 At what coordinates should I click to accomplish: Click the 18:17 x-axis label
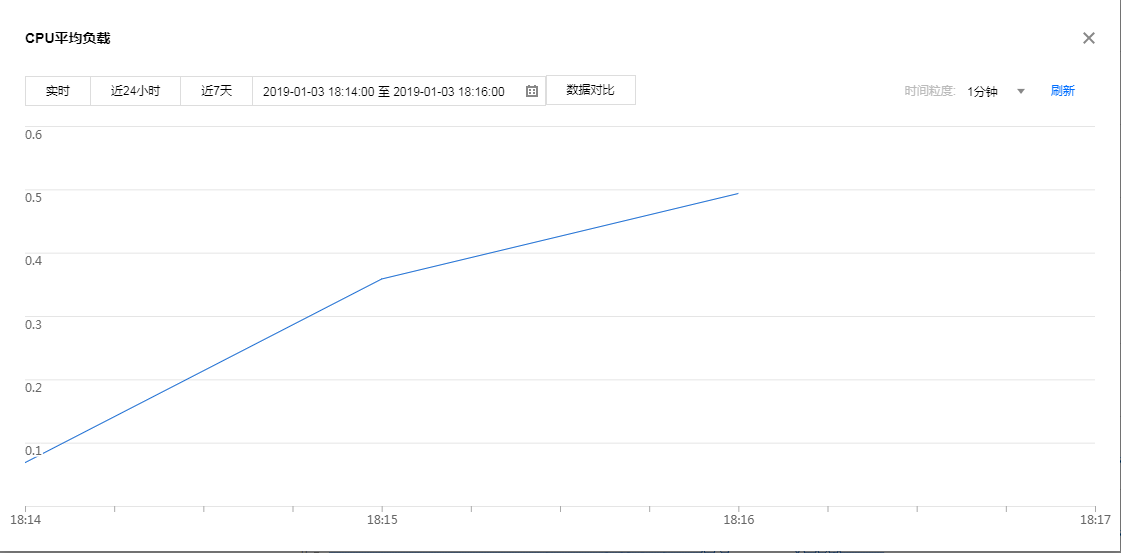point(1095,520)
